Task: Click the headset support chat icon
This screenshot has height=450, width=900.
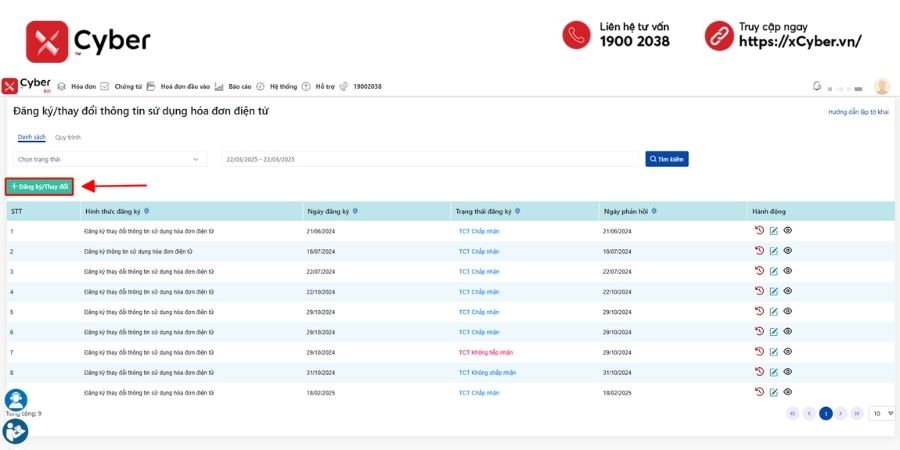Action: point(16,400)
